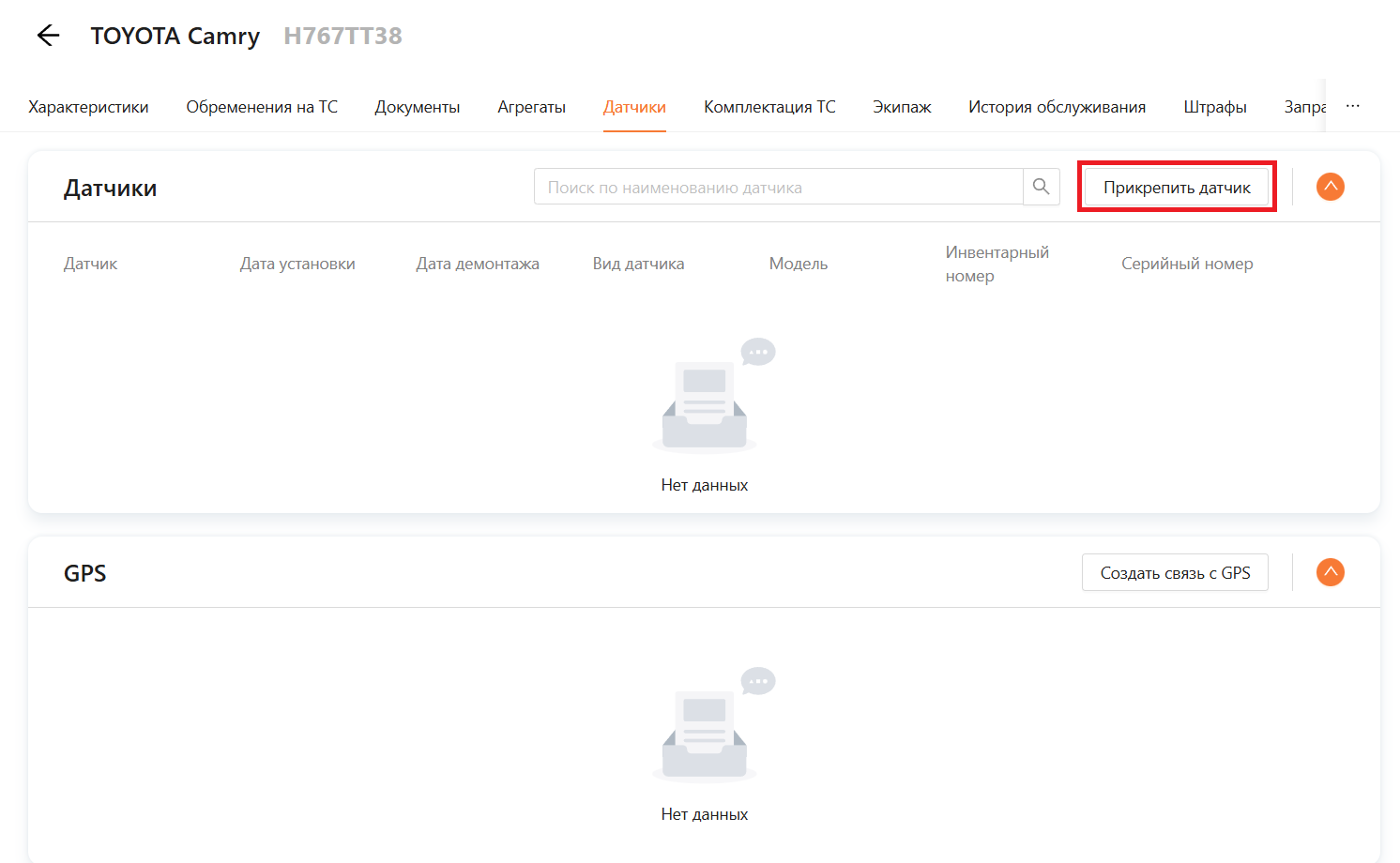Open the more tabs ellipsis menu
This screenshot has width=1400, height=863.
click(x=1352, y=107)
